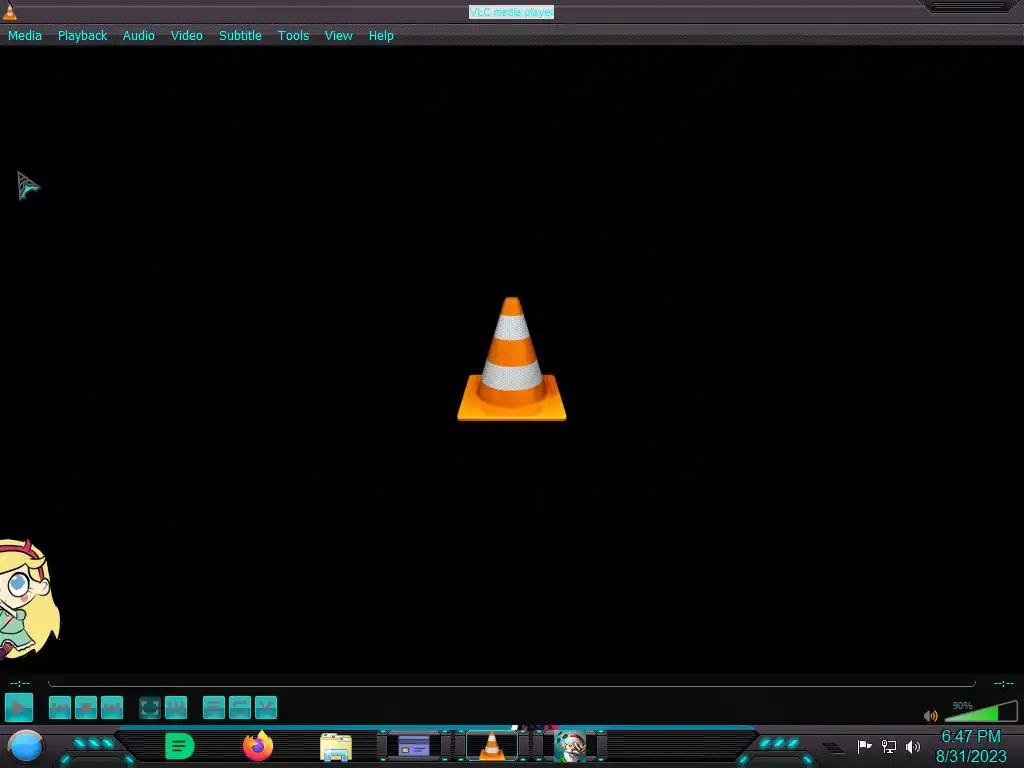Open the Audio menu
Viewport: 1024px width, 768px height.
click(x=138, y=36)
